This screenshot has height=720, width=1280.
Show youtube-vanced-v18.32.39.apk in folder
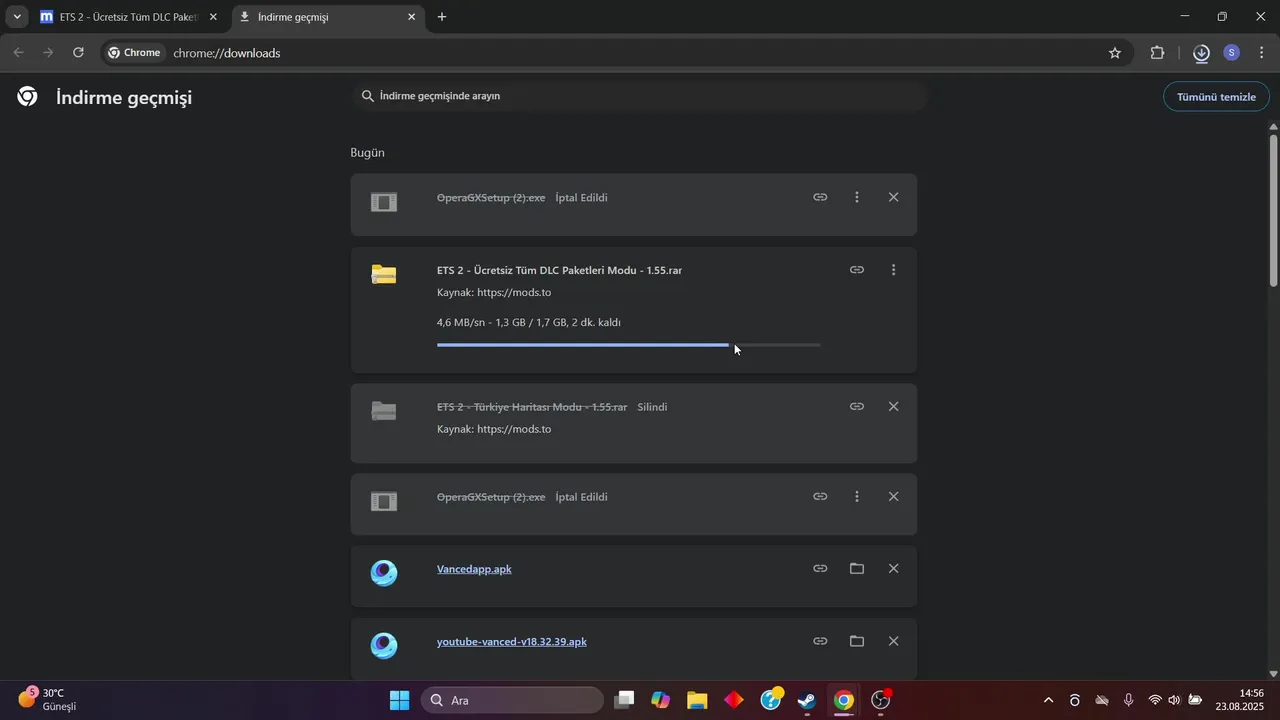(x=857, y=642)
